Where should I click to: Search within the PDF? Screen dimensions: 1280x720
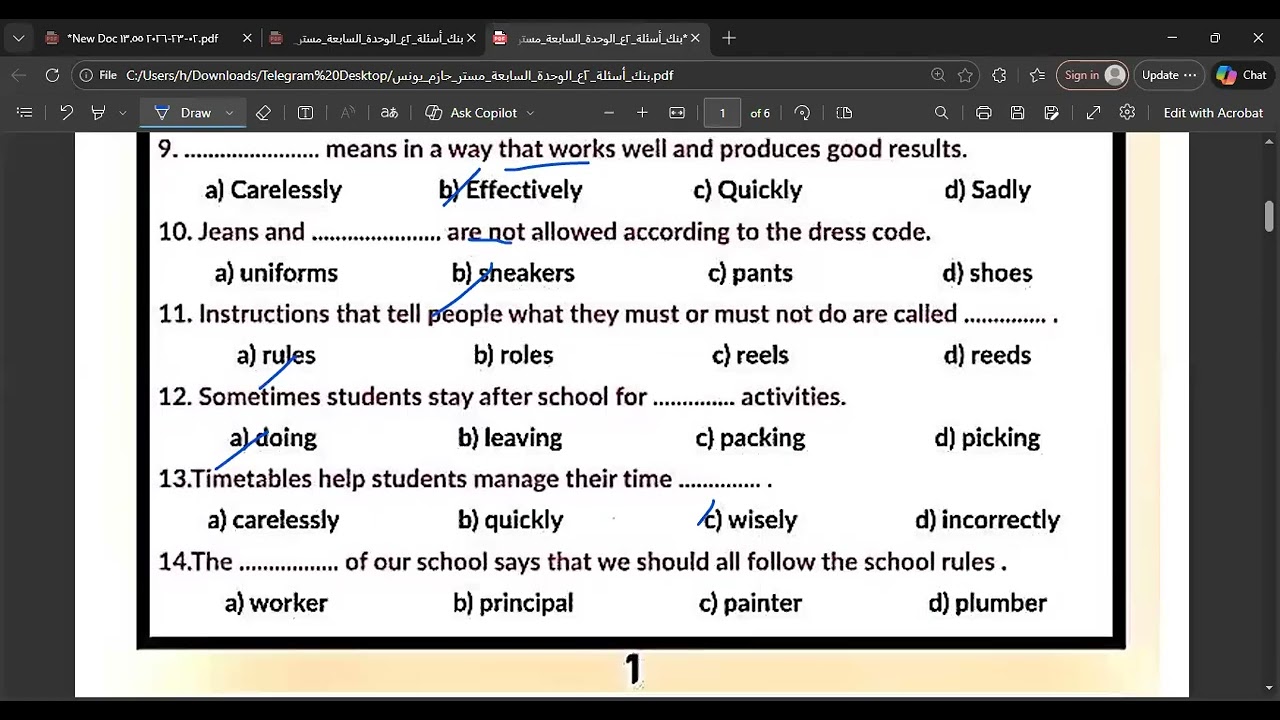(941, 113)
